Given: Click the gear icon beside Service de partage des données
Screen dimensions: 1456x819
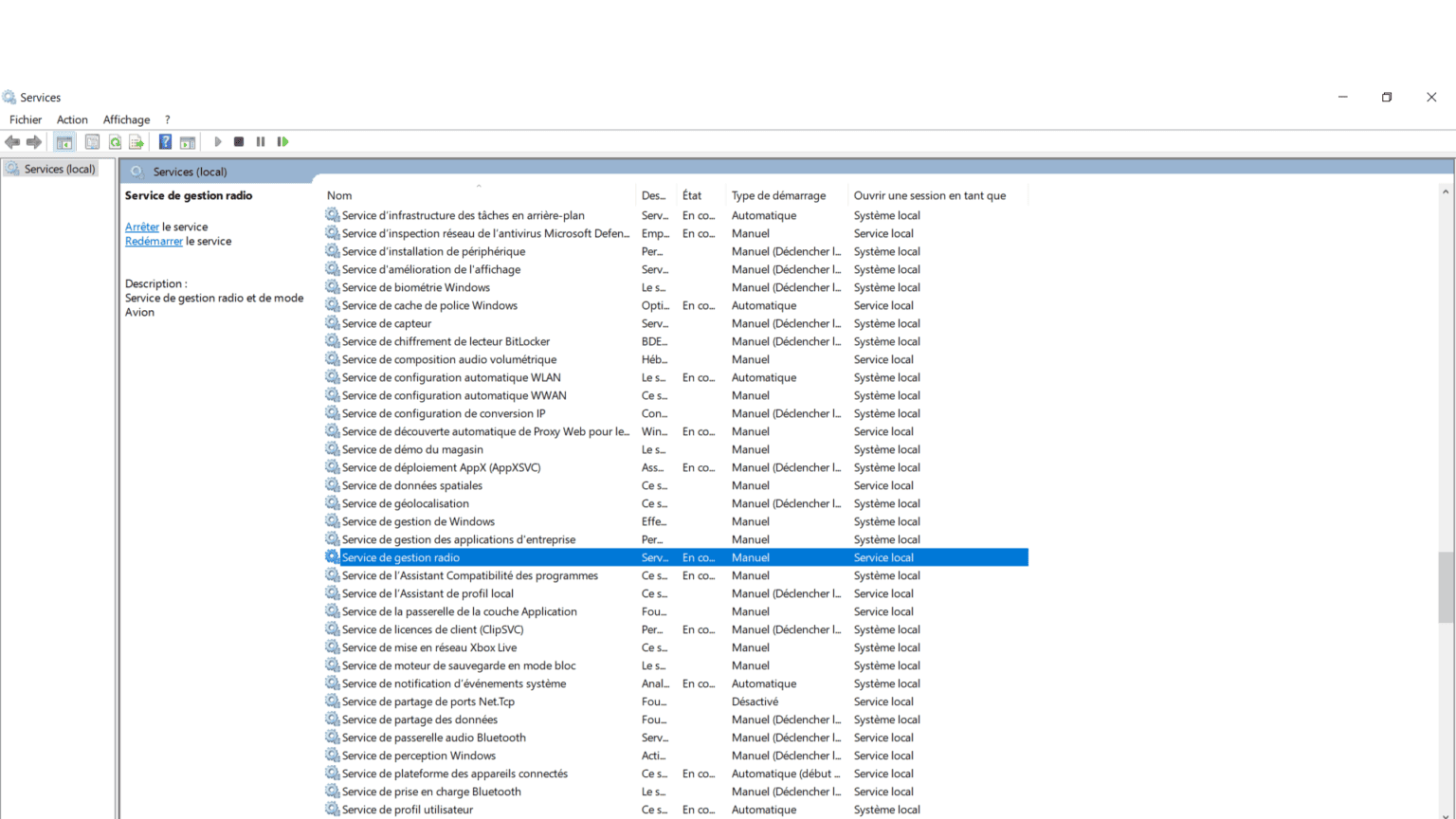Looking at the screenshot, I should pos(332,719).
